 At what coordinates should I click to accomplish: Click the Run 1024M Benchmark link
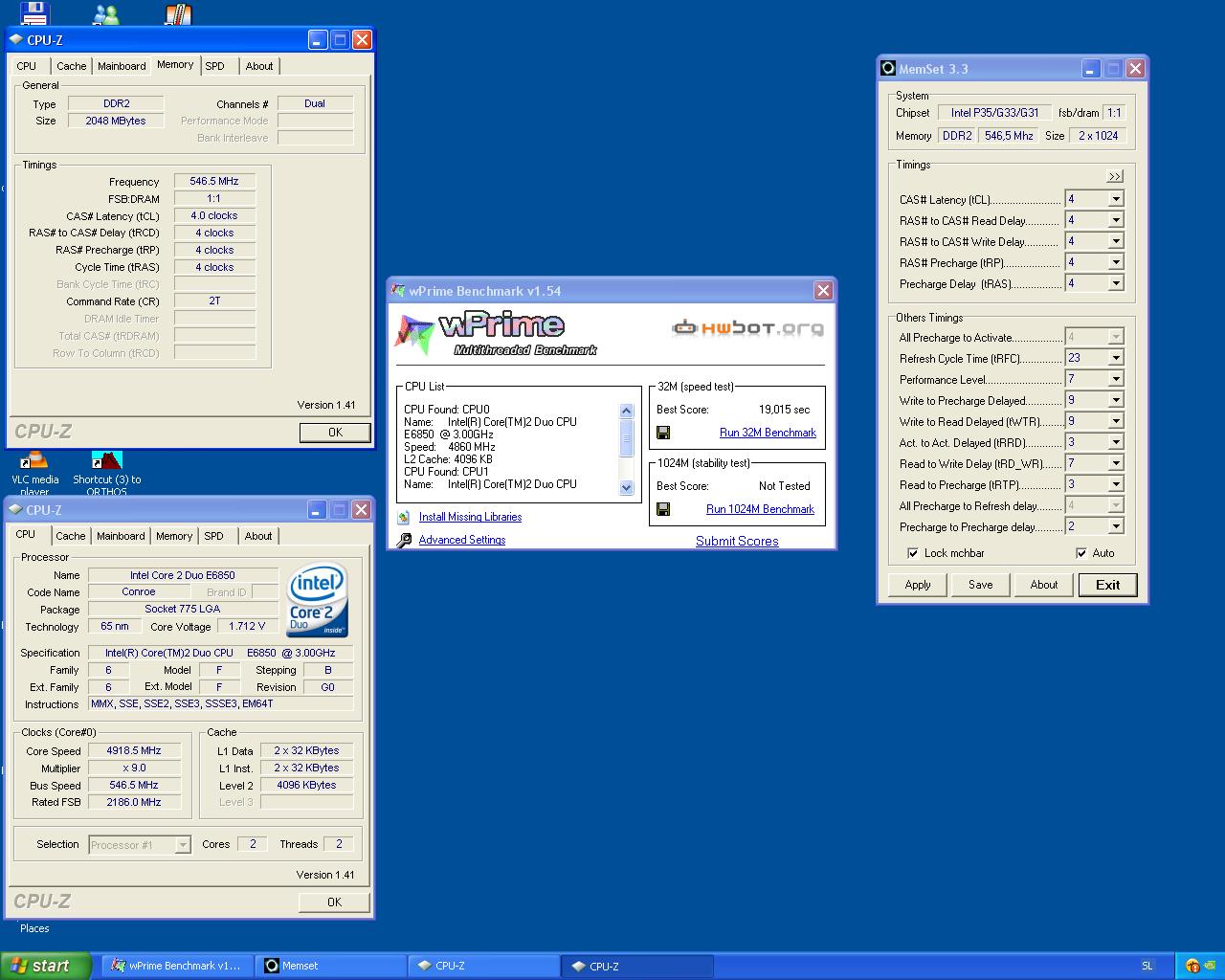760,509
